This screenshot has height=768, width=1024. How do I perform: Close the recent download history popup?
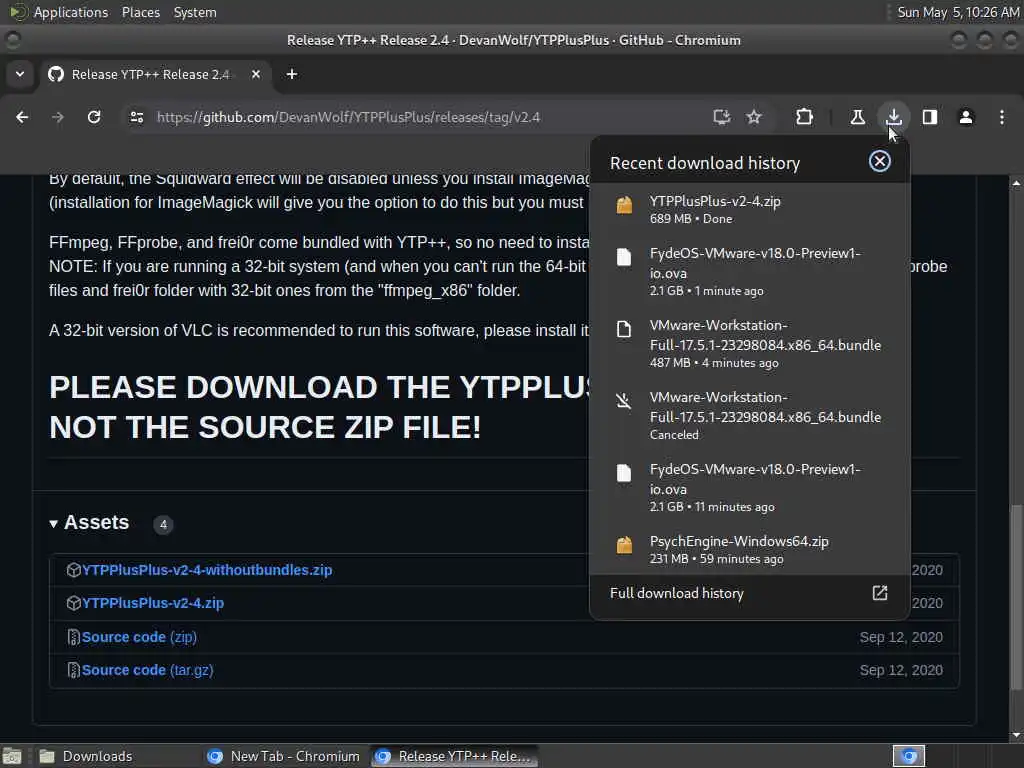point(880,161)
